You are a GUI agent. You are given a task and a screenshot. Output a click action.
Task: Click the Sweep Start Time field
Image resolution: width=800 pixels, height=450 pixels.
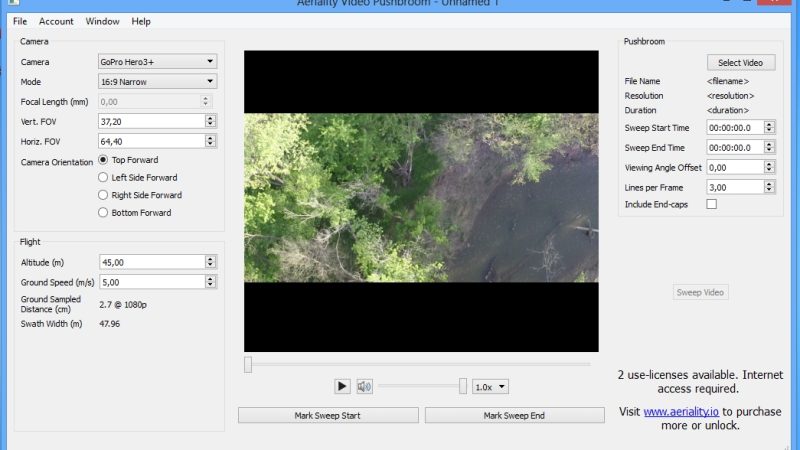pyautogui.click(x=735, y=128)
